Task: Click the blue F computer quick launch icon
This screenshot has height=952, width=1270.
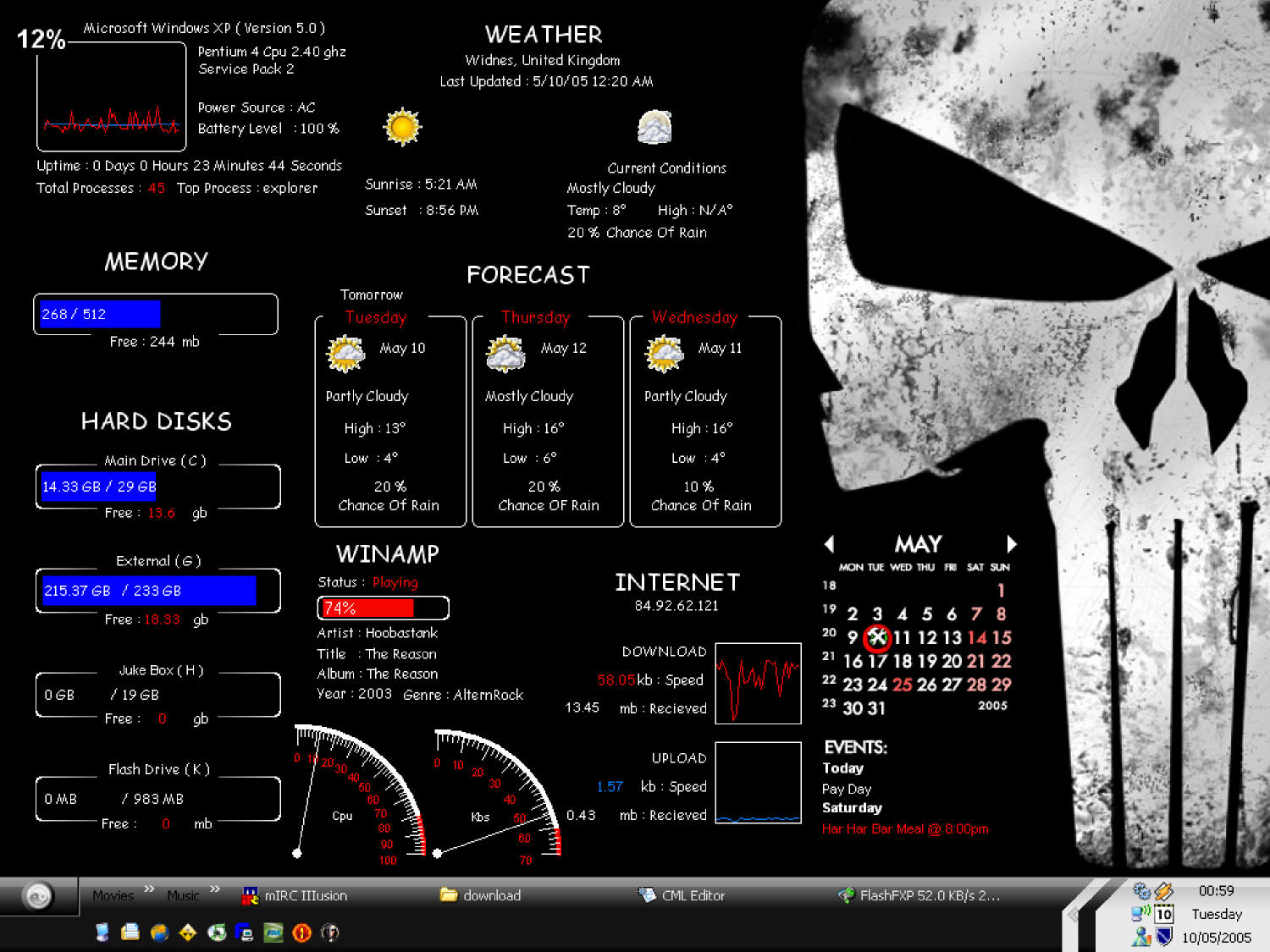Action: pyautogui.click(x=245, y=933)
